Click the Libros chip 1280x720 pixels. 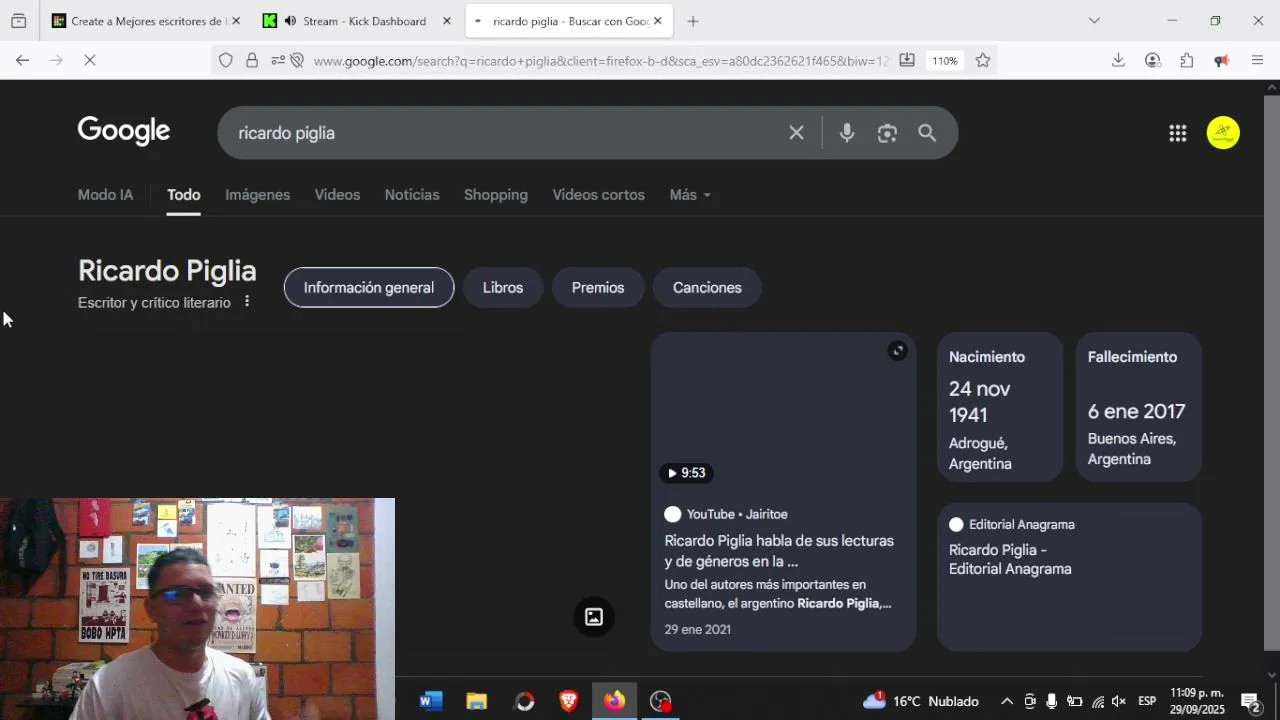(x=503, y=288)
